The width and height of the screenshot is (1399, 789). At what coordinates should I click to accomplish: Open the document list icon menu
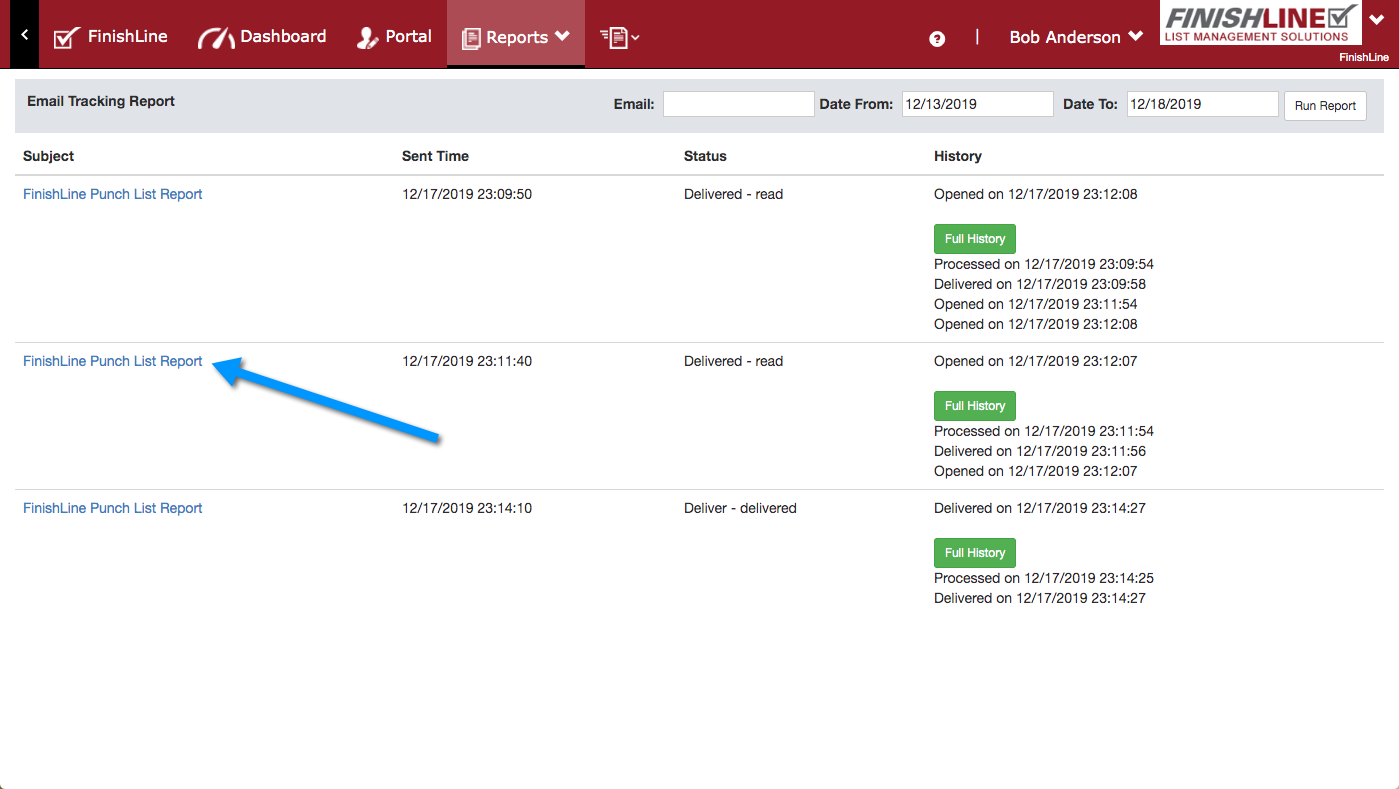pos(619,37)
